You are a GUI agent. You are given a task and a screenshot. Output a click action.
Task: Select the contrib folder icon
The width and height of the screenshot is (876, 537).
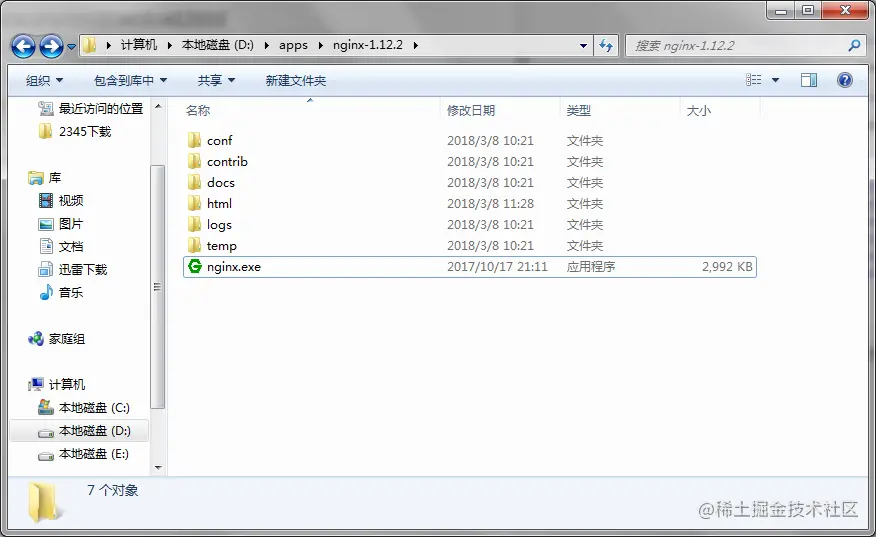[194, 161]
